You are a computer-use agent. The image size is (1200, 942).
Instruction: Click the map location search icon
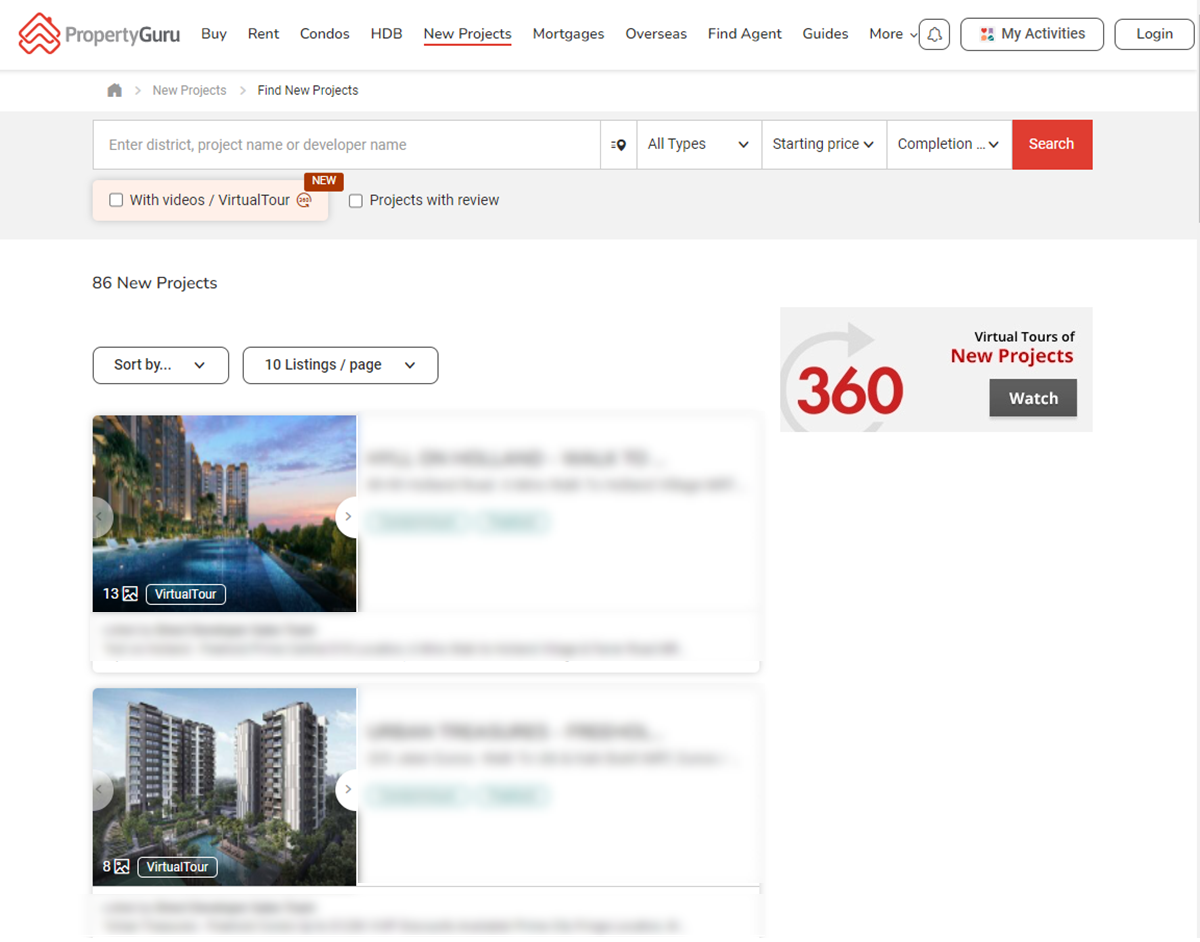(x=619, y=145)
